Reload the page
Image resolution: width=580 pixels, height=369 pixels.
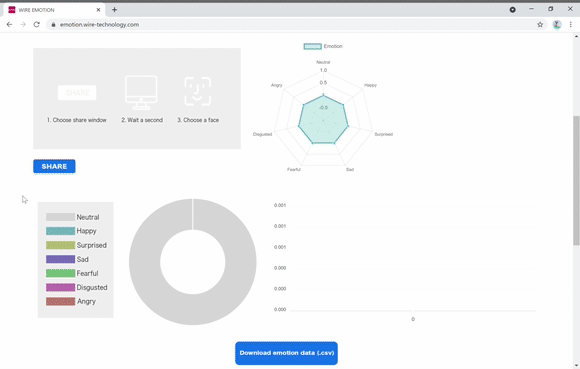[x=36, y=24]
